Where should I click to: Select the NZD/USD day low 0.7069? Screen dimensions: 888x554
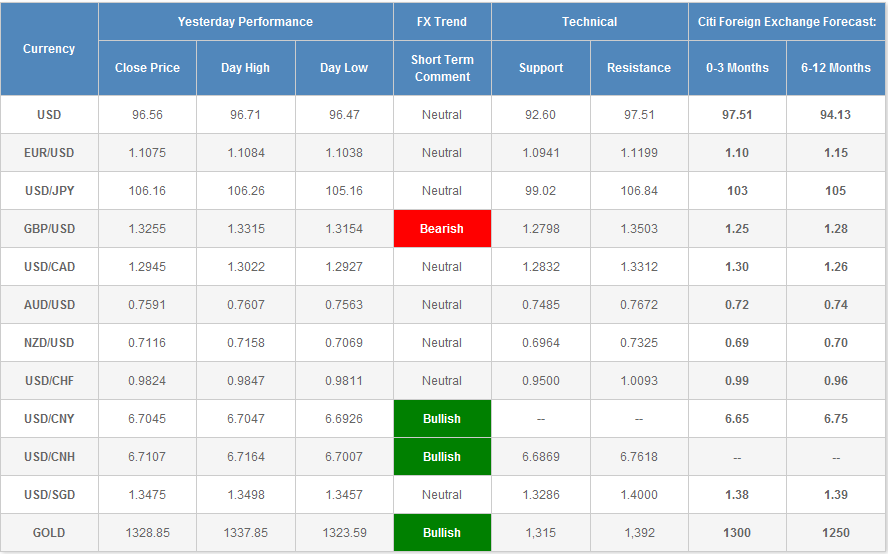click(x=344, y=343)
